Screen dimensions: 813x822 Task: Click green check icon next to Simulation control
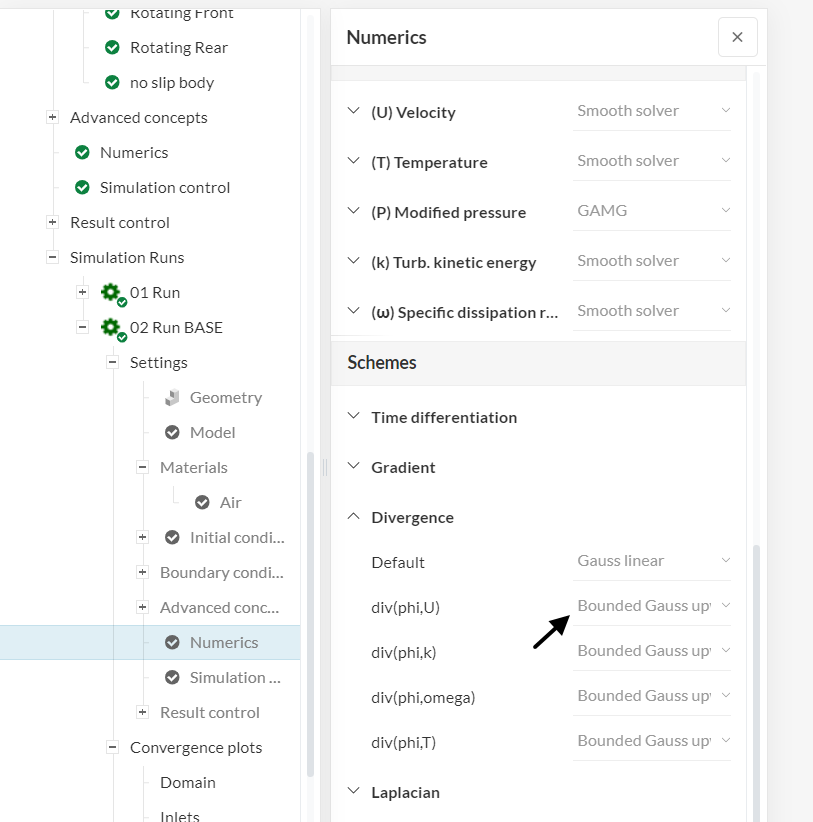[82, 188]
